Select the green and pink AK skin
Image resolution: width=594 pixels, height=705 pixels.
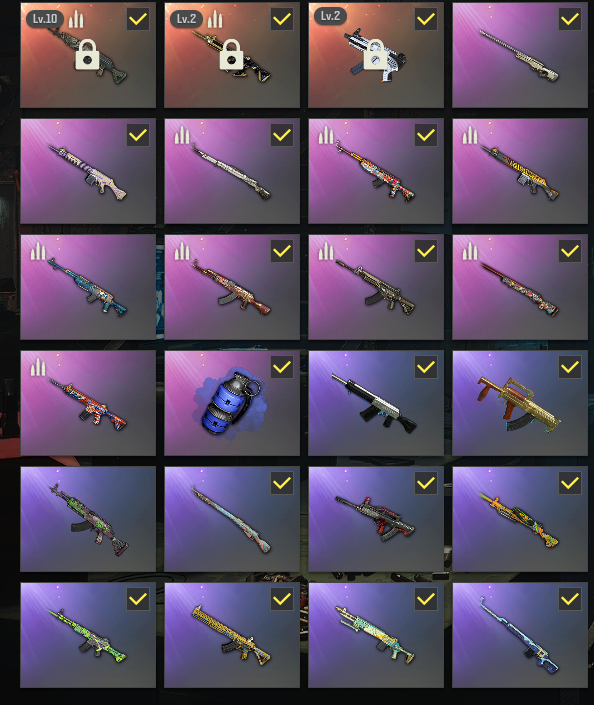click(88, 519)
